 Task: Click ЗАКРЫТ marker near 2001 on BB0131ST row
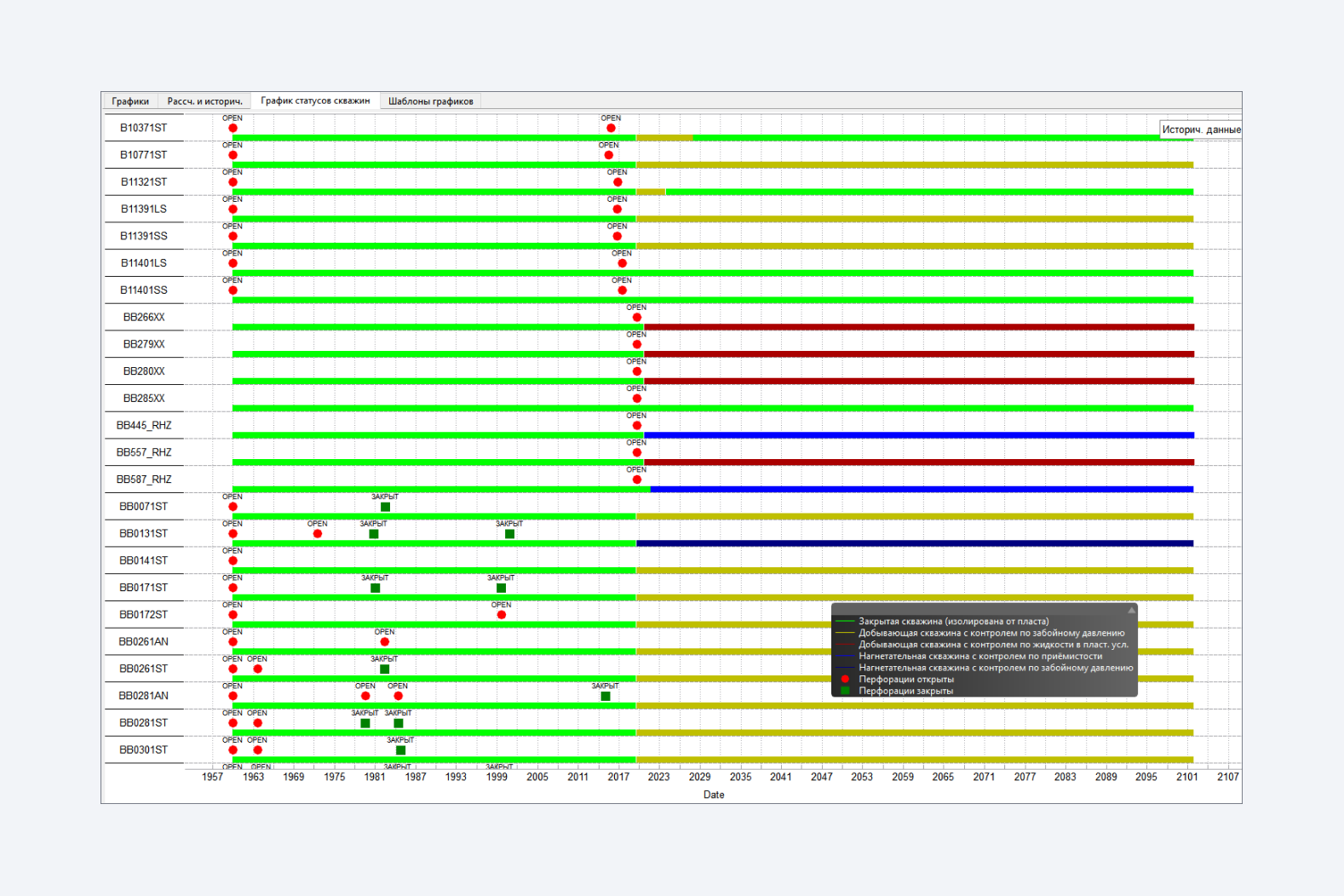click(x=509, y=533)
